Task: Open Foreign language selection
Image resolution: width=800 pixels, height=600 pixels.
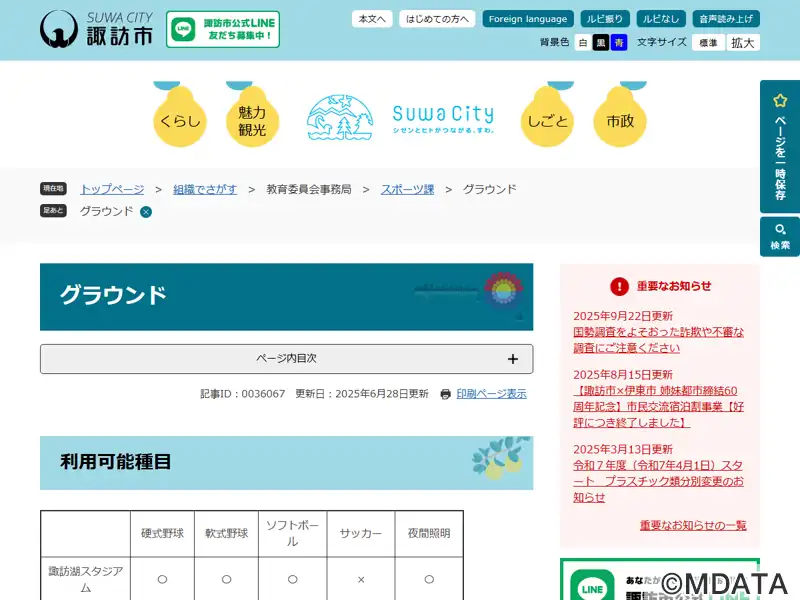Action: pos(528,19)
